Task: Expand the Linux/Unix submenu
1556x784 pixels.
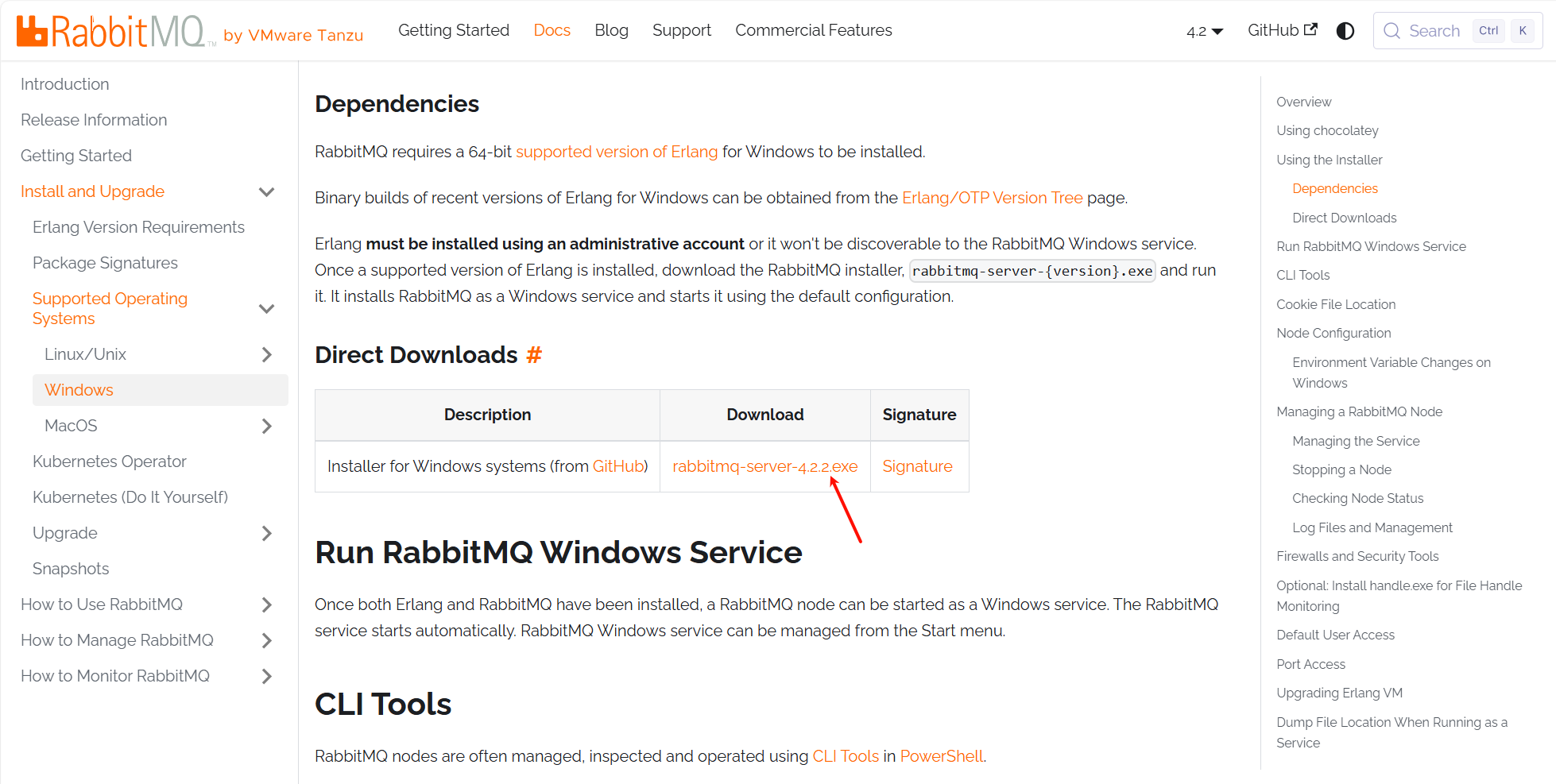Action: (267, 354)
